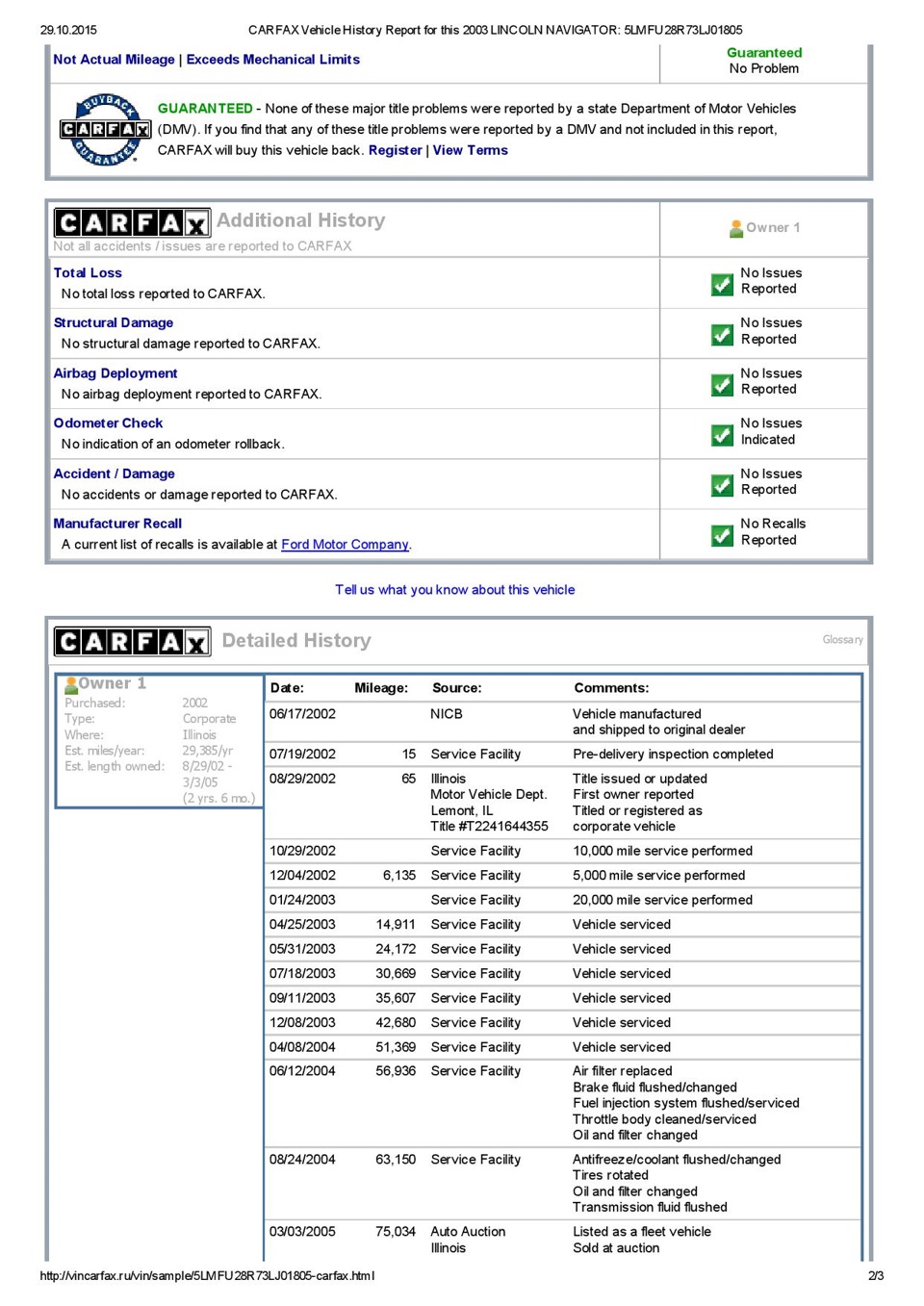Image resolution: width=924 pixels, height=1306 pixels.
Task: Click the 07/18/2003 date entry
Action: pyautogui.click(x=302, y=974)
